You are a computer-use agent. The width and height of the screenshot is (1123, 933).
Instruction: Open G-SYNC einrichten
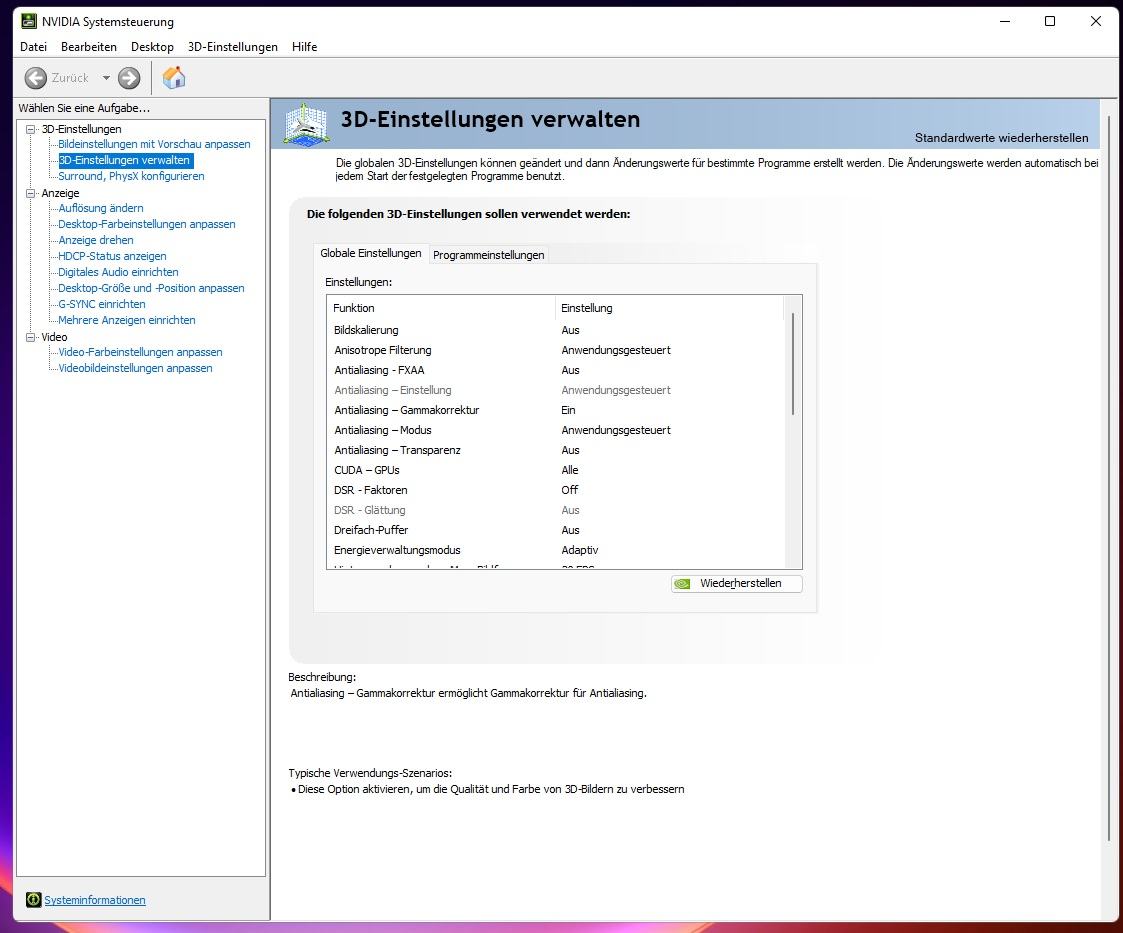(x=102, y=304)
